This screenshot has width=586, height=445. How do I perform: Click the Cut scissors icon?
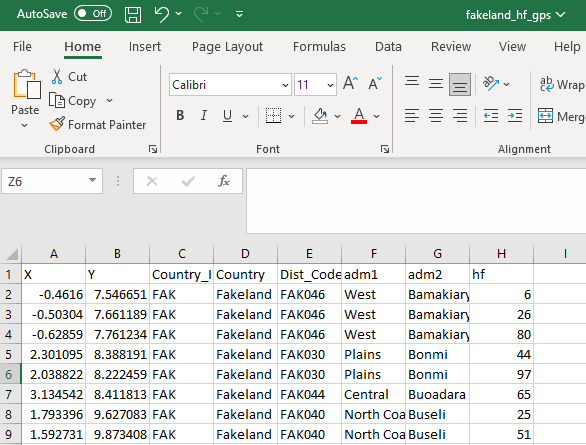tap(57, 77)
